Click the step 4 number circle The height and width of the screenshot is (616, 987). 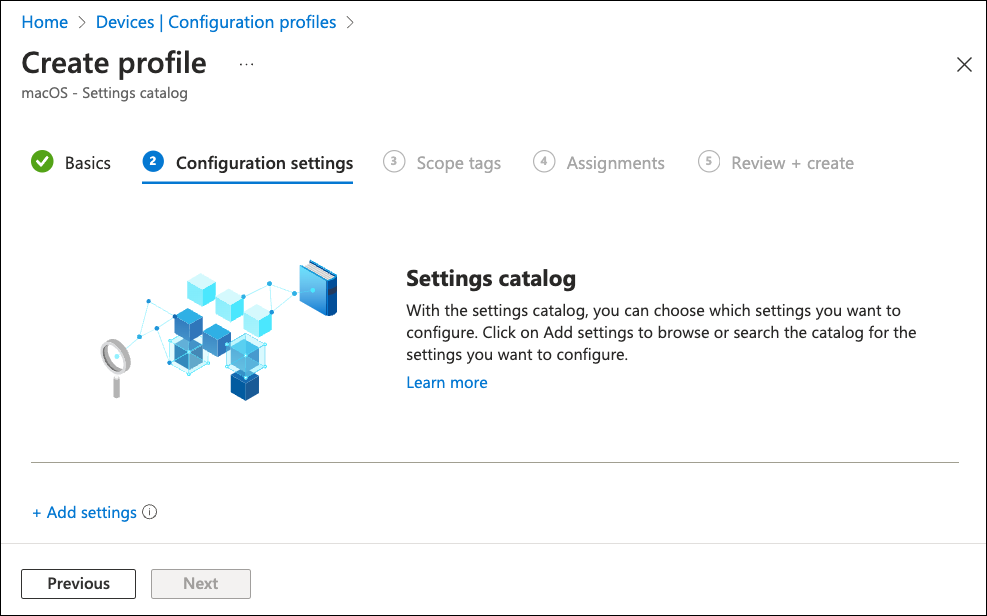[544, 162]
